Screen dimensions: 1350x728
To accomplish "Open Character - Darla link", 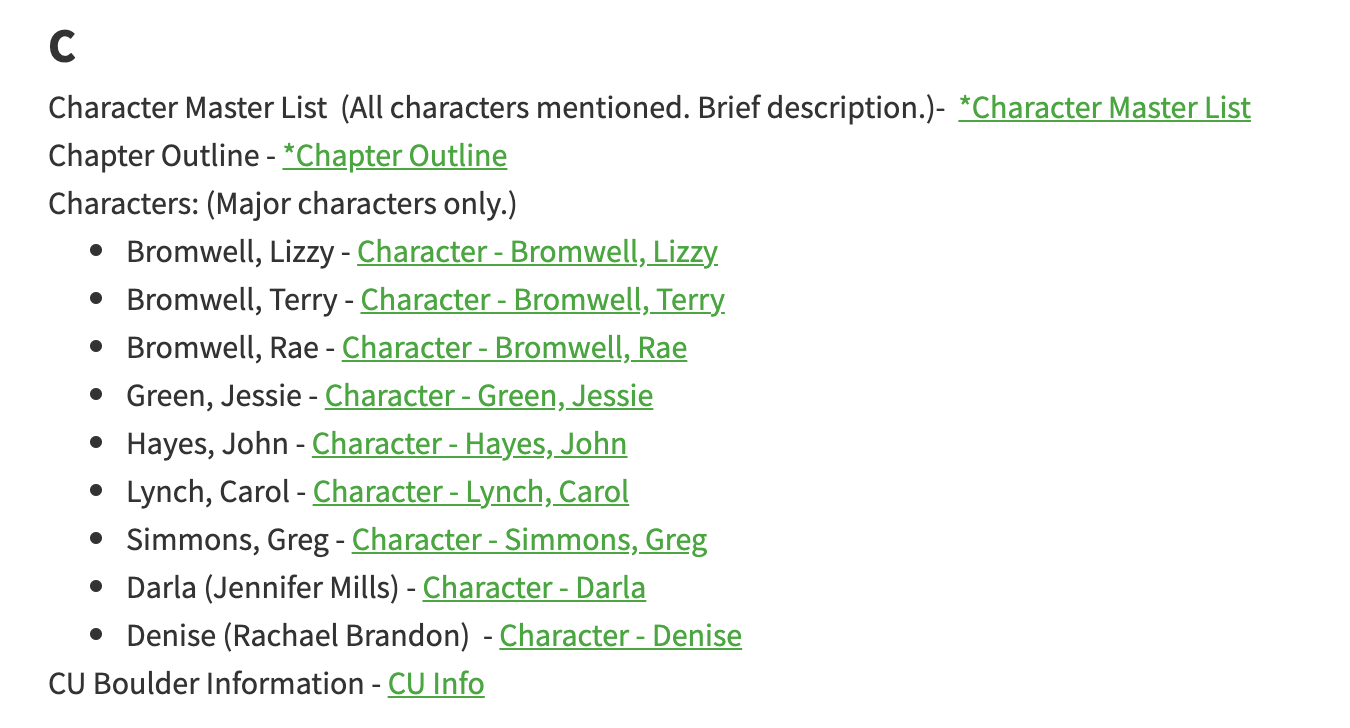I will pos(534,587).
